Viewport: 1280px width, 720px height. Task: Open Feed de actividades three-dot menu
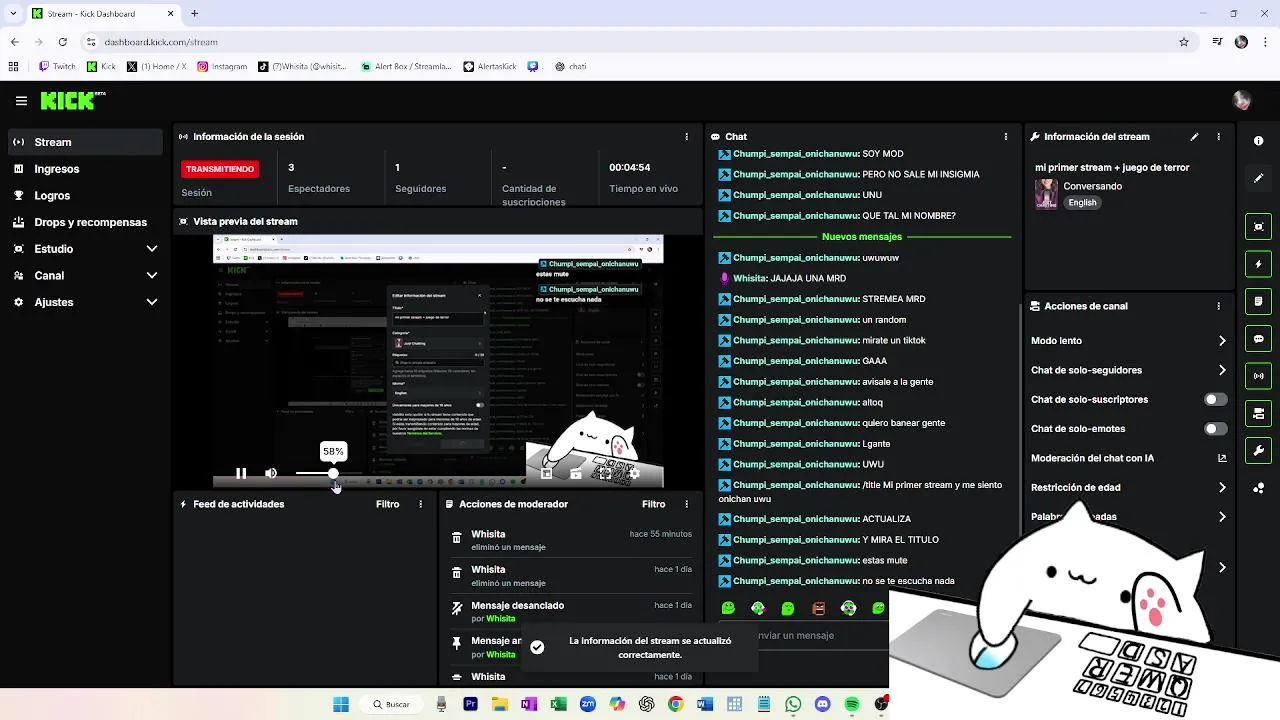[x=420, y=505]
